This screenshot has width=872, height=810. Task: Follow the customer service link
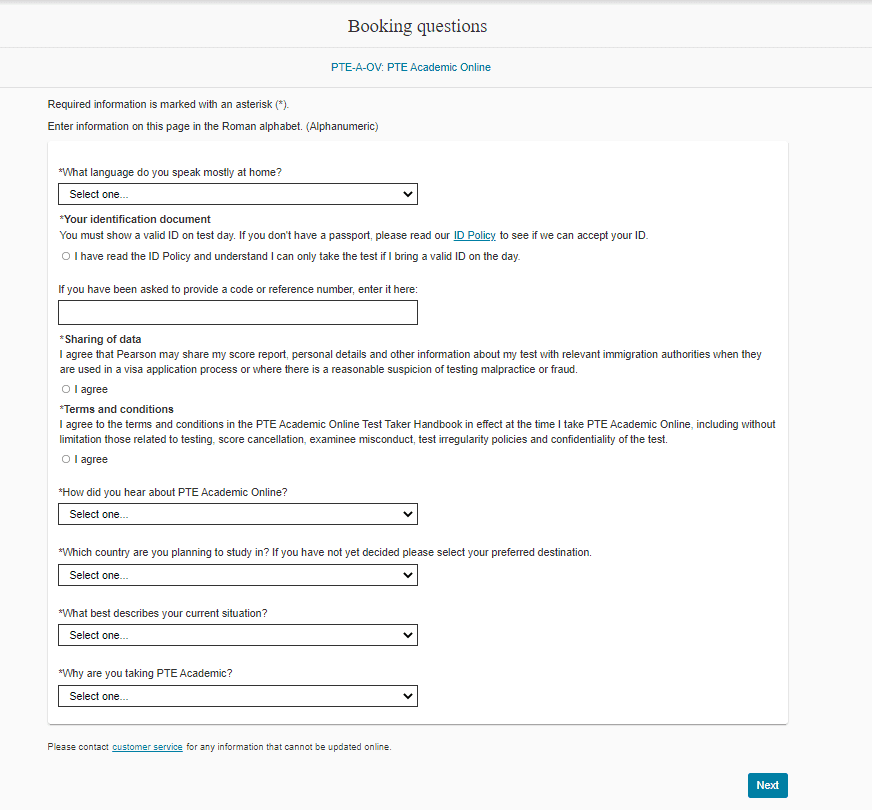147,747
